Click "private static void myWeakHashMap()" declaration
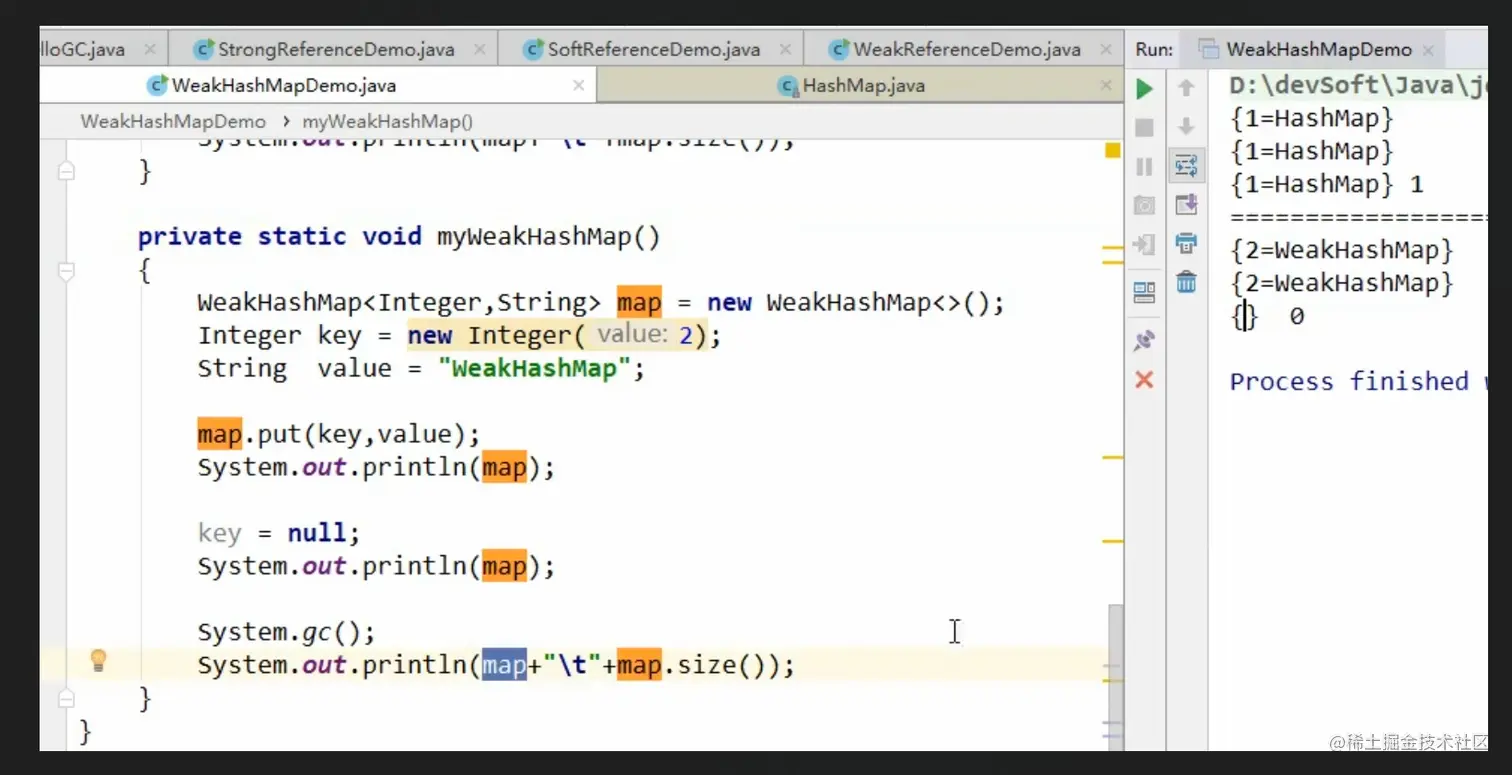1512x775 pixels. [x=399, y=237]
